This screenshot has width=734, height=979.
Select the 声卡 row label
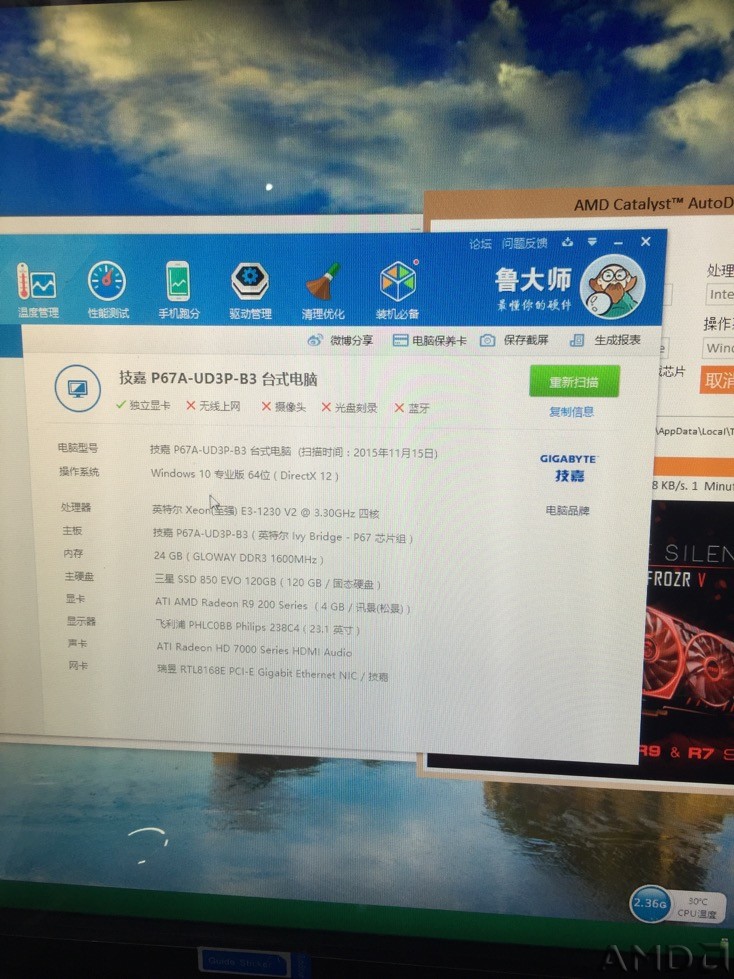point(78,643)
